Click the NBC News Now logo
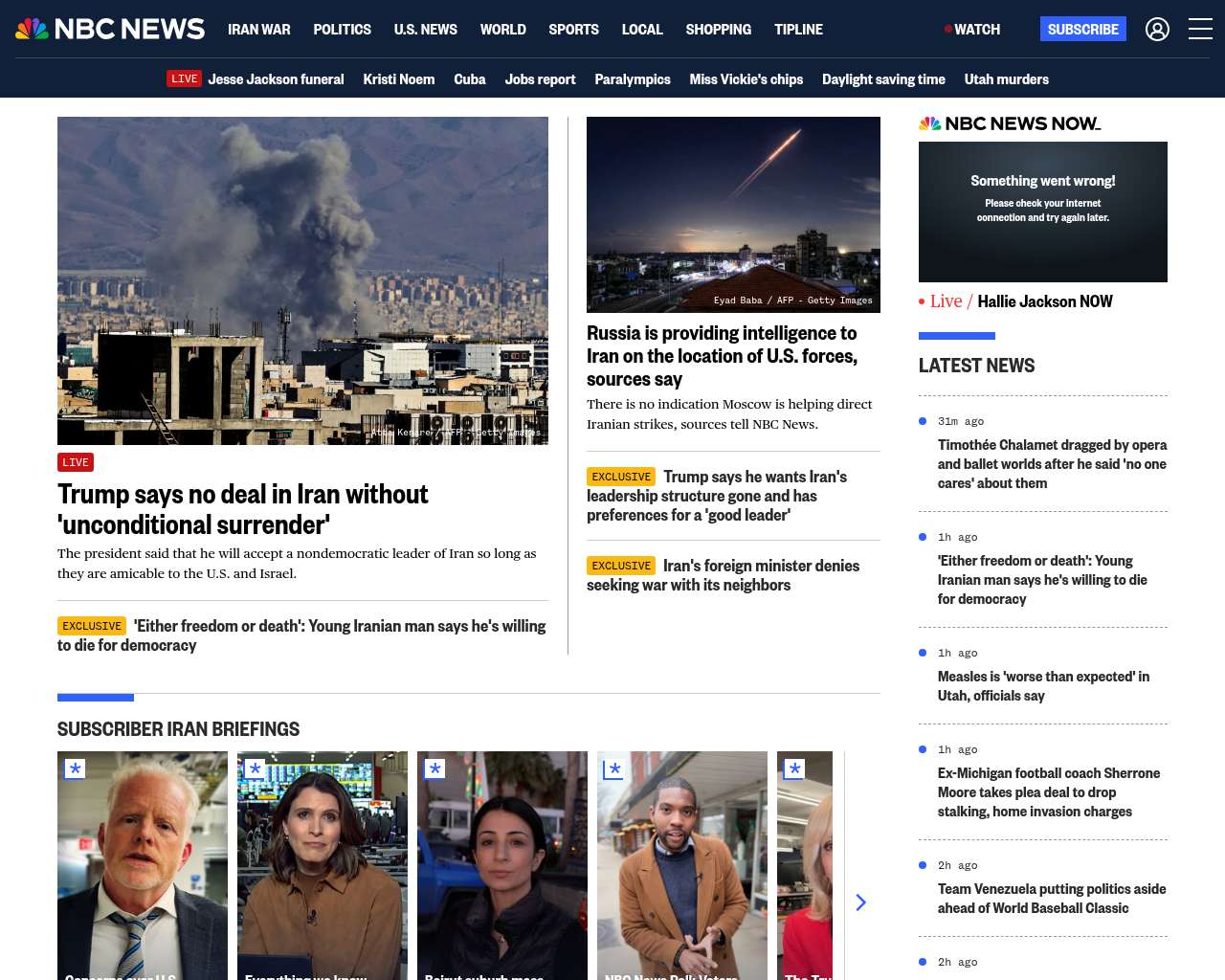Screen dimensions: 1225x980 [1010, 123]
